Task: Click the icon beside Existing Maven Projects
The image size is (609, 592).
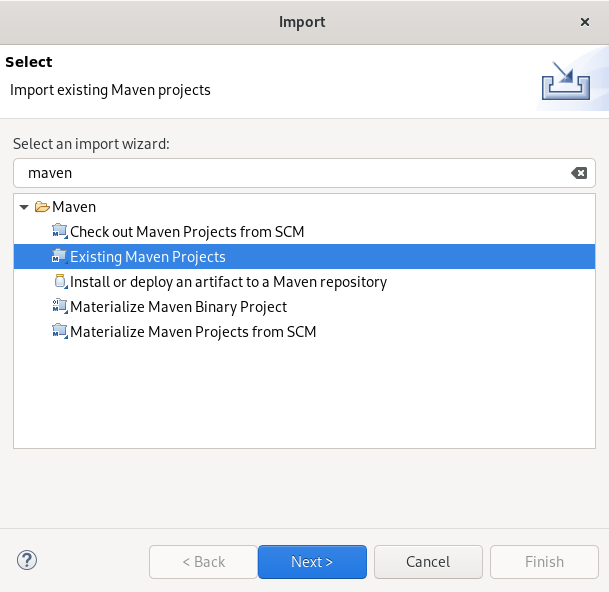Action: pos(60,257)
